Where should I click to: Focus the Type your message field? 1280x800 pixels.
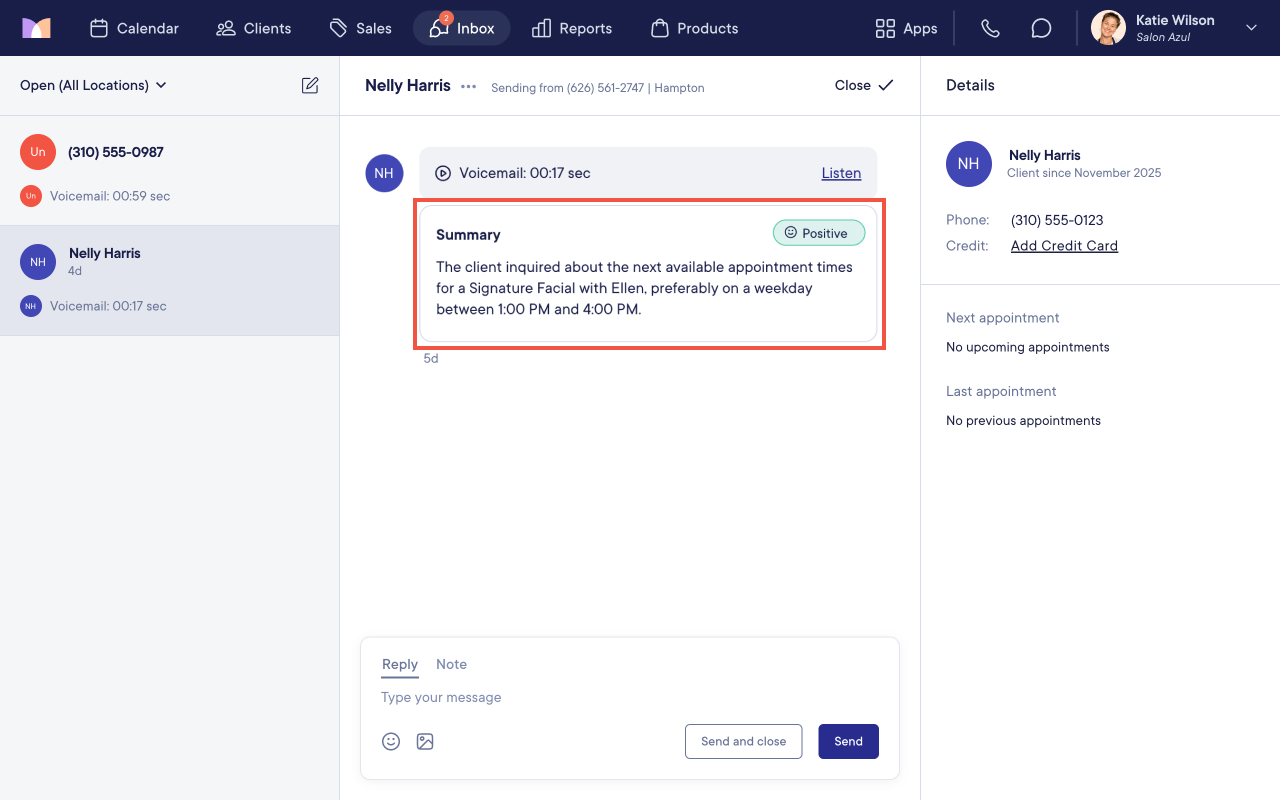click(x=630, y=697)
